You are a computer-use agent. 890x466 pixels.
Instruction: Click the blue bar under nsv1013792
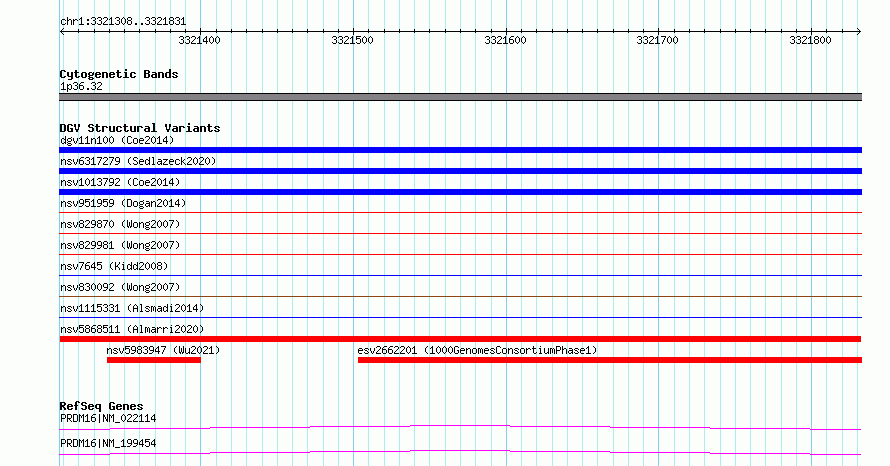460,192
